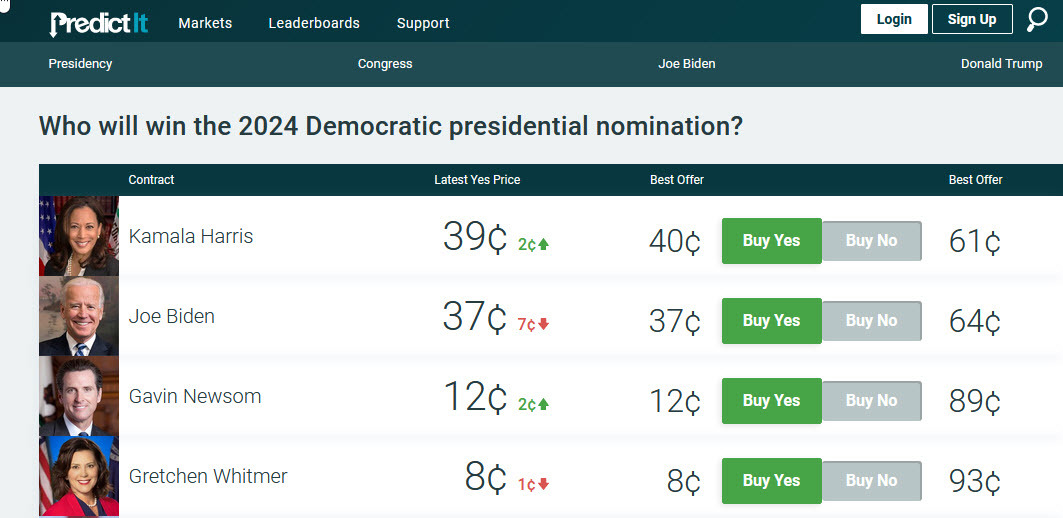Select the Presidency category tab
1063x518 pixels.
80,64
